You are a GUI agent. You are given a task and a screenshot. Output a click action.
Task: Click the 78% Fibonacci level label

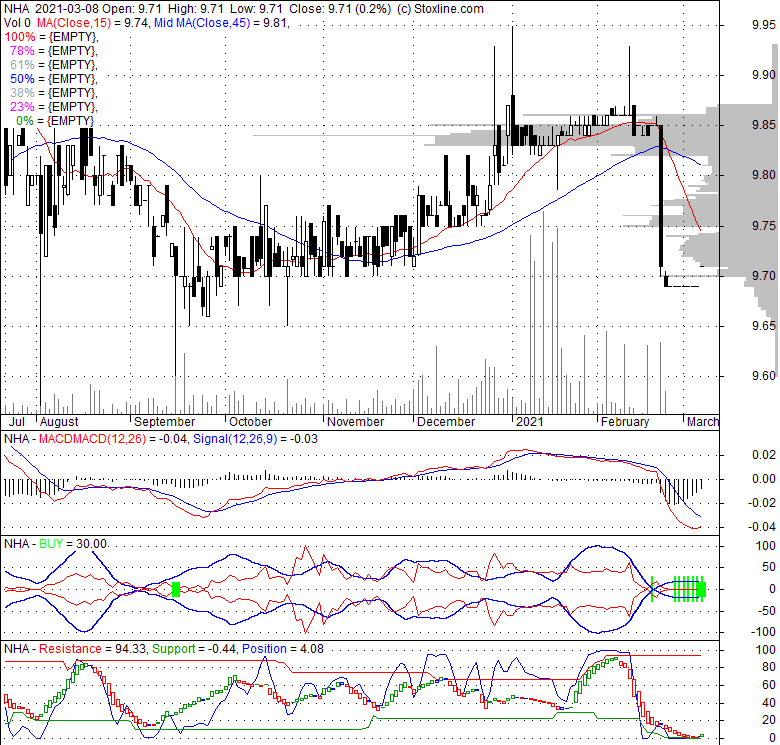click(22, 51)
